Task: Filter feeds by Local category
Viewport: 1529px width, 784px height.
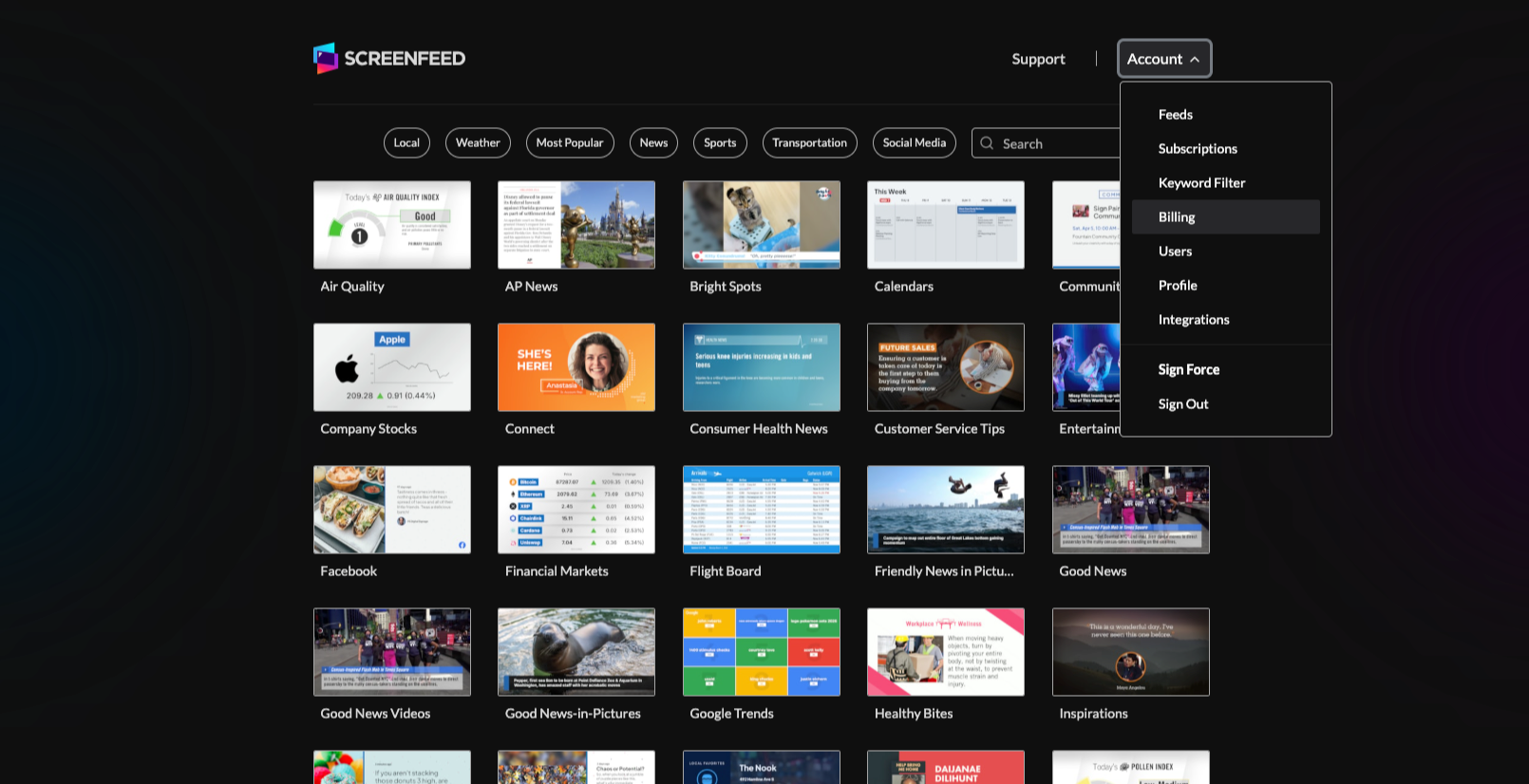Action: [406, 143]
